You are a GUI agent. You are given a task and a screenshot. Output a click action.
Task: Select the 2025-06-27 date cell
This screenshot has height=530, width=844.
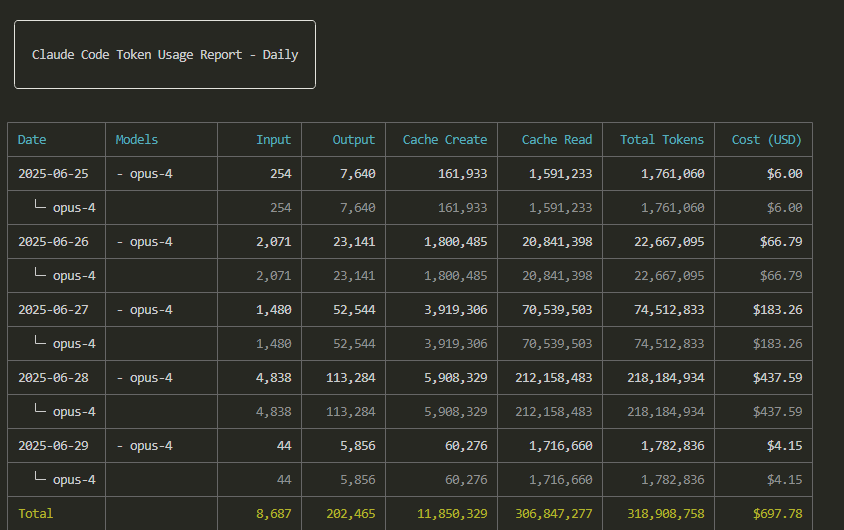tap(53, 310)
